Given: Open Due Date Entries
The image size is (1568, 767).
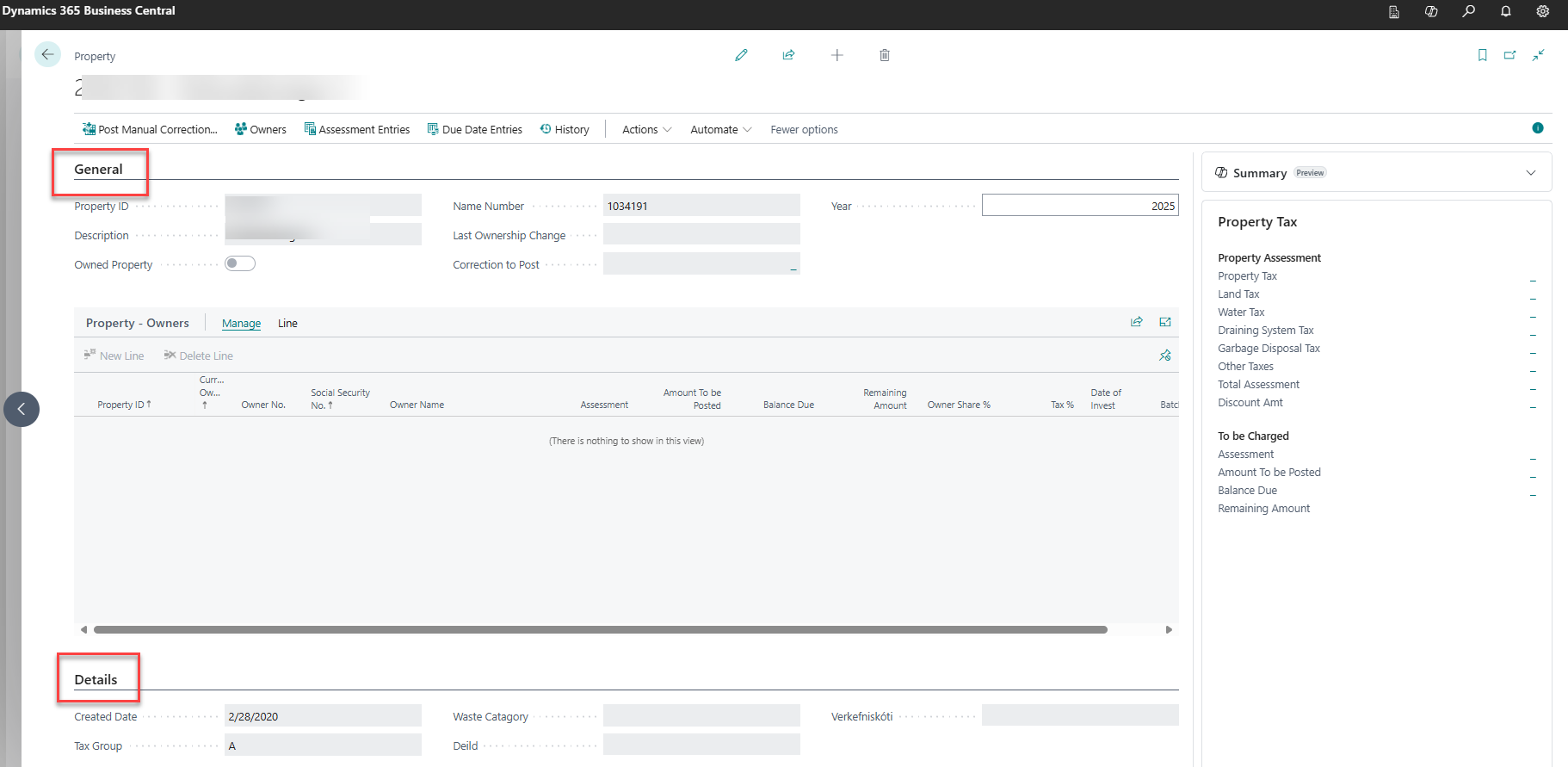Looking at the screenshot, I should [x=475, y=129].
